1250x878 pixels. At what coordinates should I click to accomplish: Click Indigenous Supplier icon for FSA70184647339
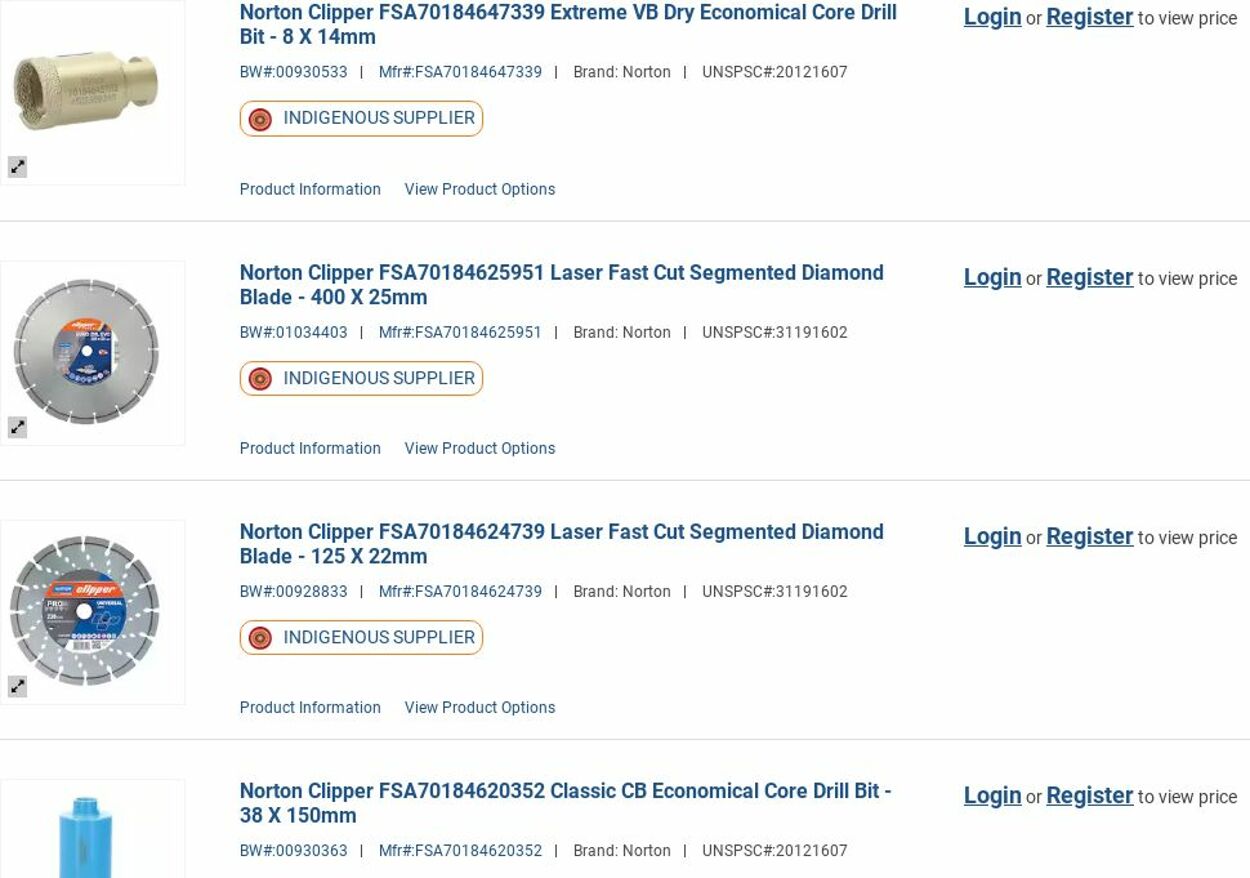point(260,119)
